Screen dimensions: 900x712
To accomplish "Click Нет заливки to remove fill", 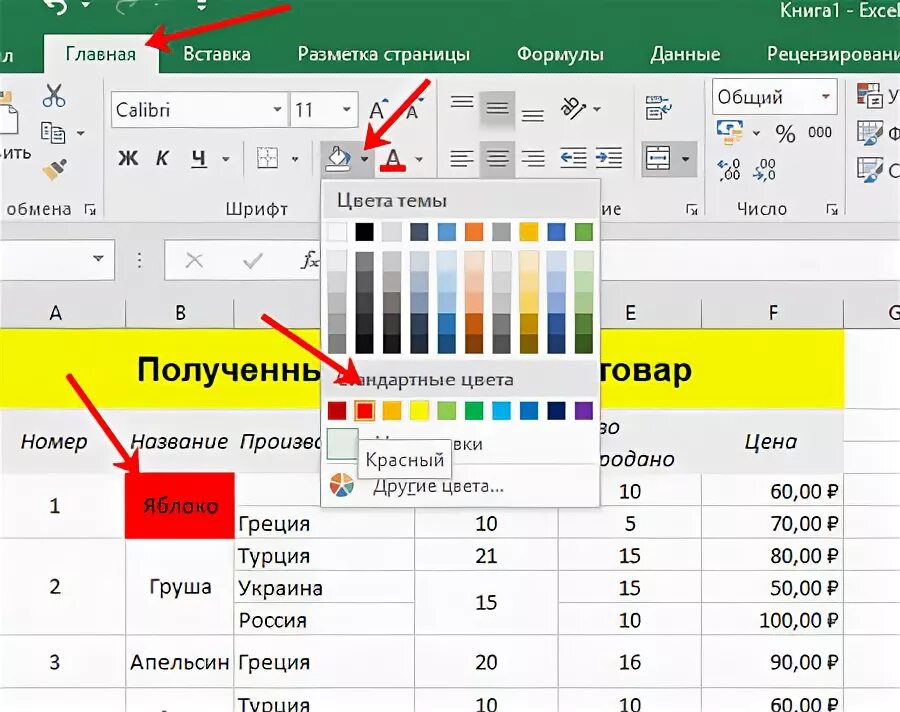I will tap(470, 443).
